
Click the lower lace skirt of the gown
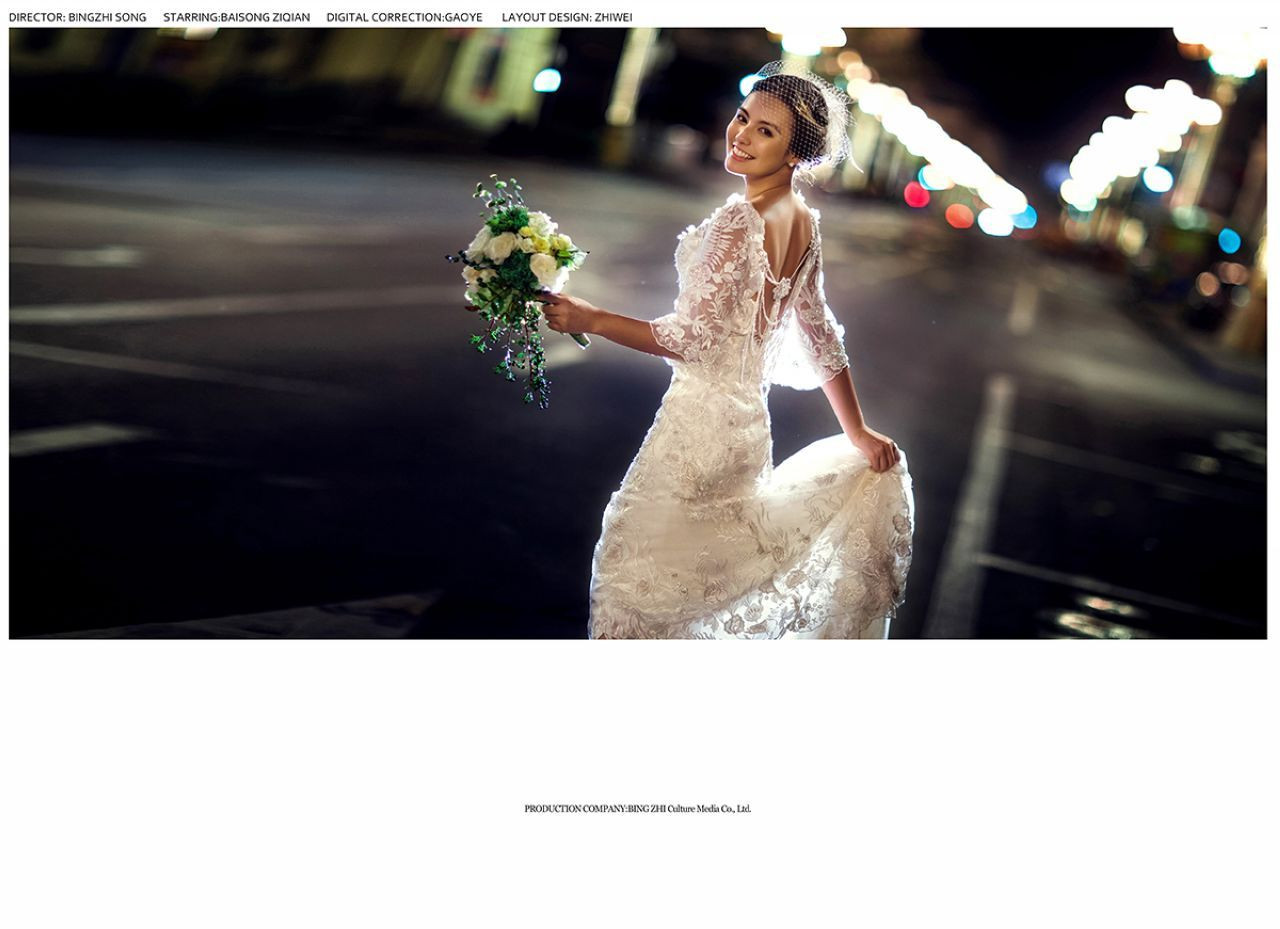(x=750, y=570)
